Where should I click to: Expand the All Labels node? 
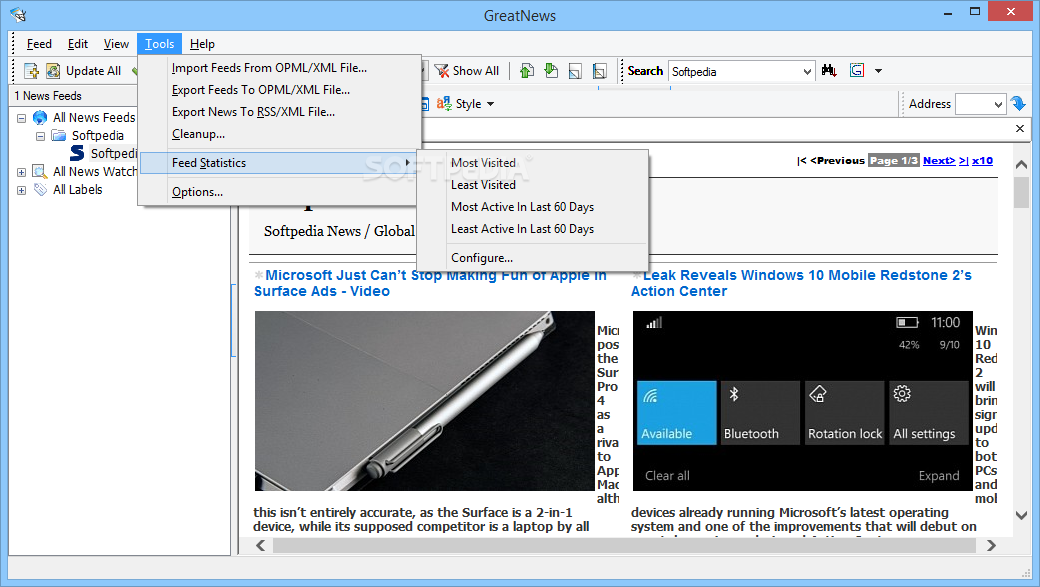pyautogui.click(x=21, y=190)
